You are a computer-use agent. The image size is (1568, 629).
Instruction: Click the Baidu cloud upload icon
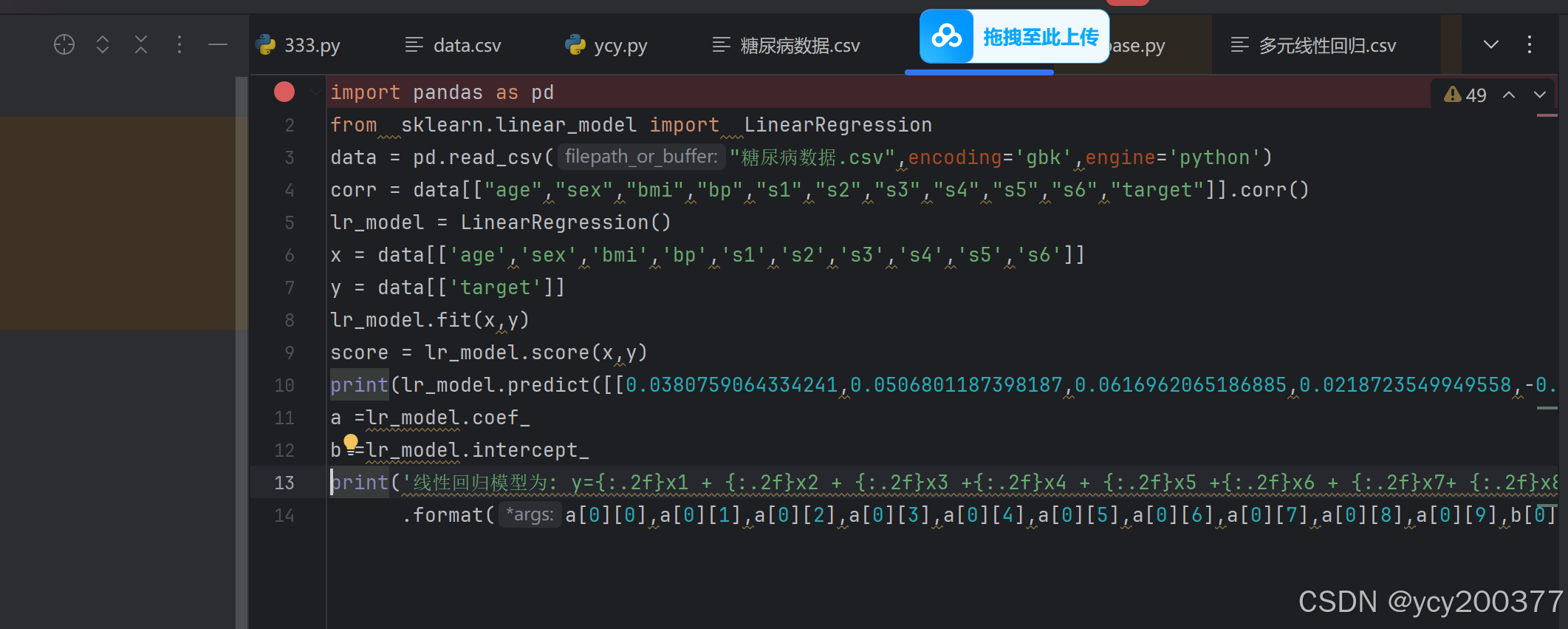click(x=947, y=35)
